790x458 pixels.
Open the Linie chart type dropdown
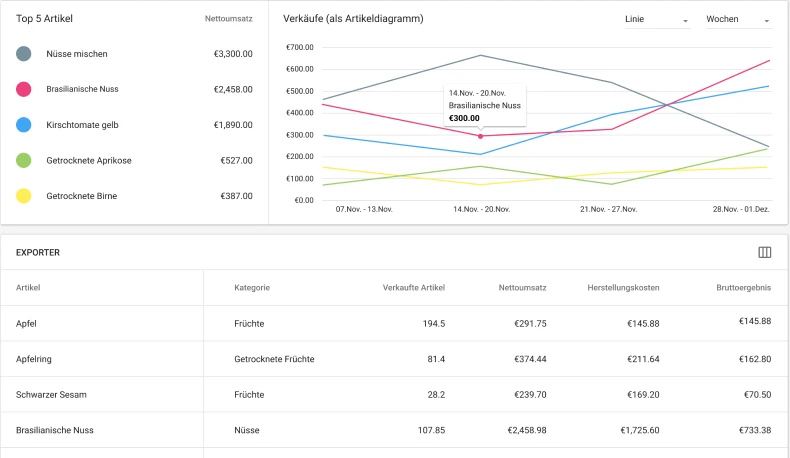[x=656, y=20]
